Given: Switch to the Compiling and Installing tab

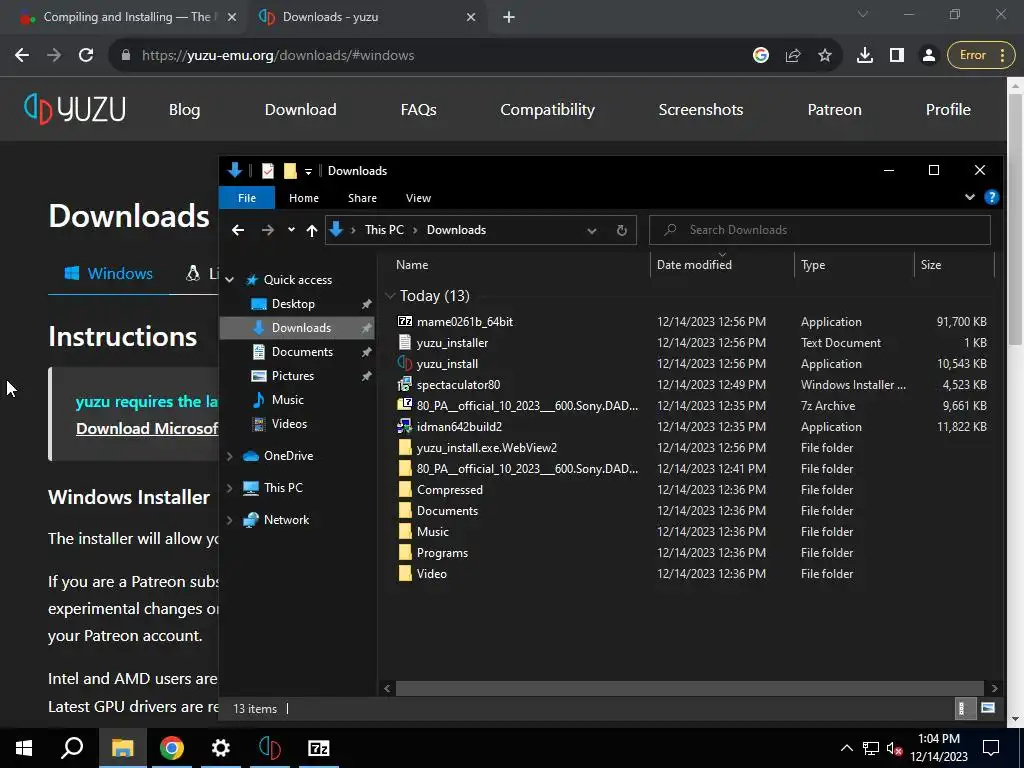Looking at the screenshot, I should pyautogui.click(x=127, y=17).
